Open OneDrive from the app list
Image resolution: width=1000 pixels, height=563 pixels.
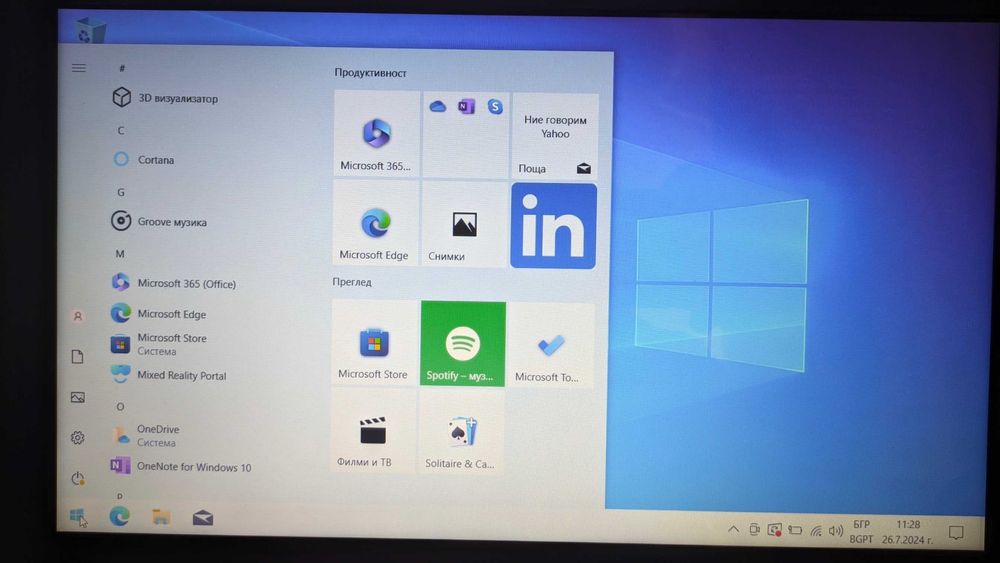coord(145,435)
